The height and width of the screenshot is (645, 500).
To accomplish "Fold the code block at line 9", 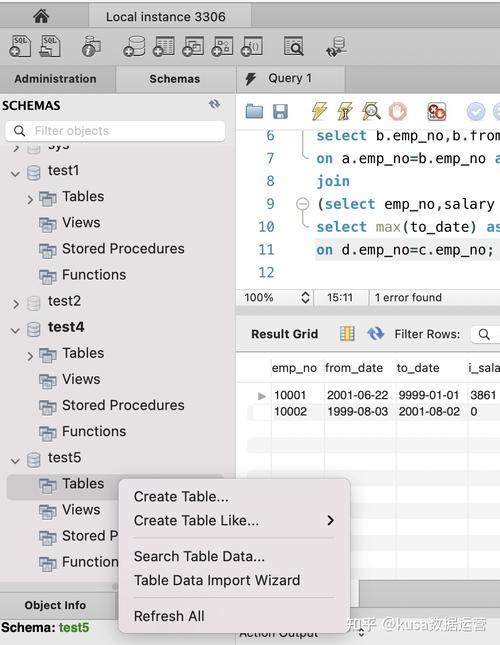I will [x=302, y=204].
